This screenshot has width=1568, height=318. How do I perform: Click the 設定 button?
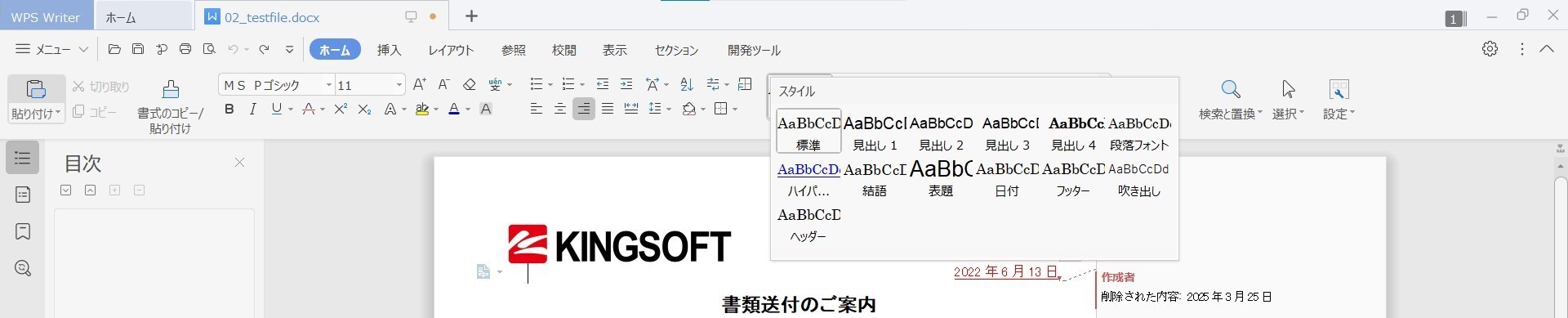click(x=1339, y=100)
